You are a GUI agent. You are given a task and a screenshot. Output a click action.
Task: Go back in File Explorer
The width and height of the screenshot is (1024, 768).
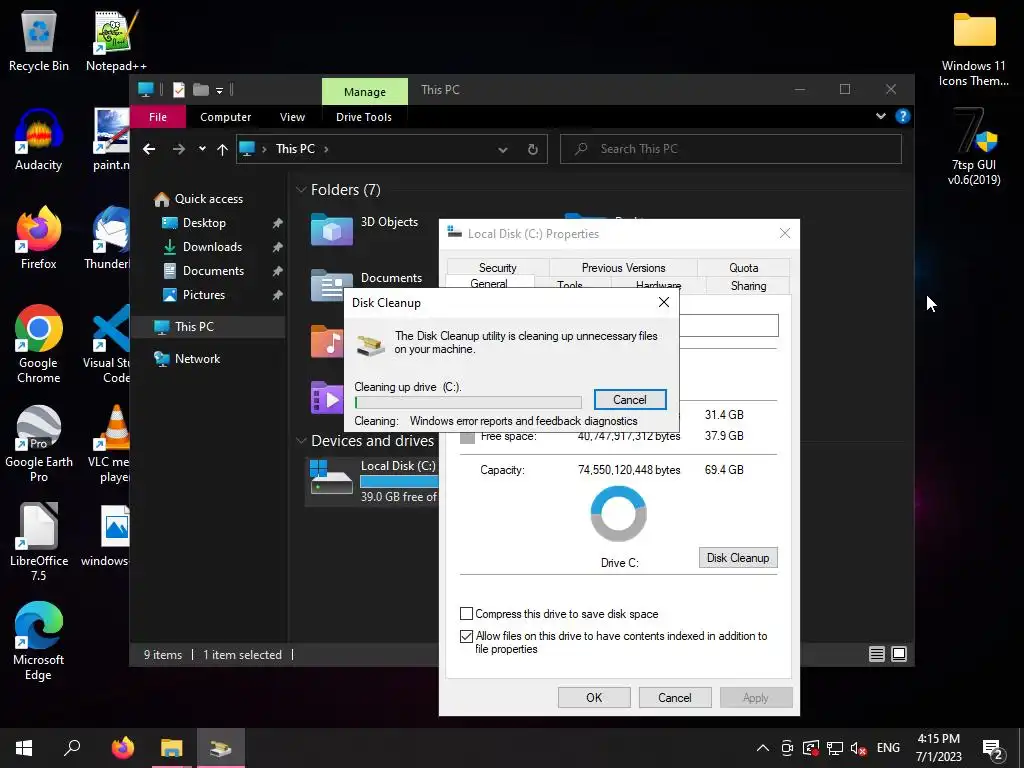(x=149, y=150)
